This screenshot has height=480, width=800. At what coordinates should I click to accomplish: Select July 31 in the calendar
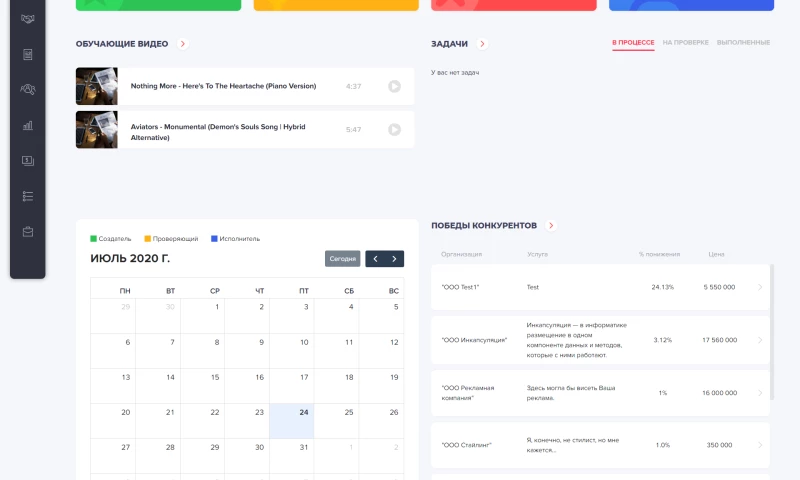pyautogui.click(x=292, y=456)
